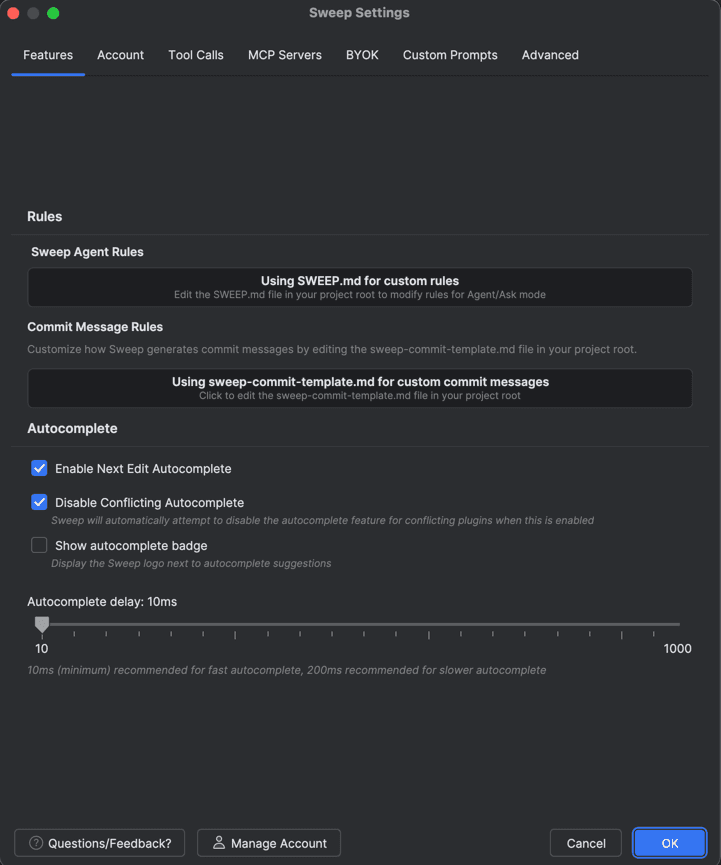Switch to the Custom Prompts tab
The height and width of the screenshot is (865, 721).
(450, 55)
